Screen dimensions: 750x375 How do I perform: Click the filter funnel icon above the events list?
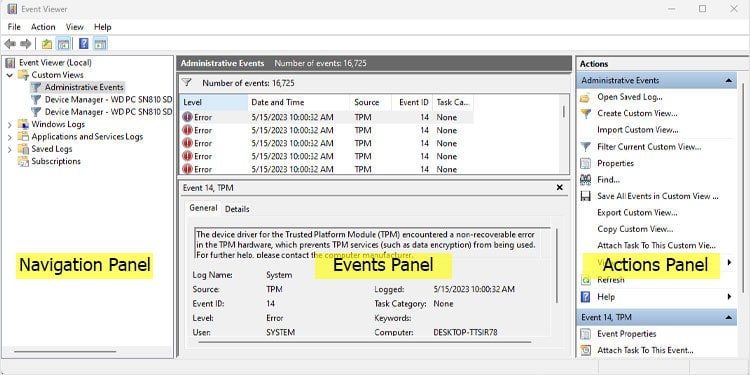pyautogui.click(x=187, y=83)
